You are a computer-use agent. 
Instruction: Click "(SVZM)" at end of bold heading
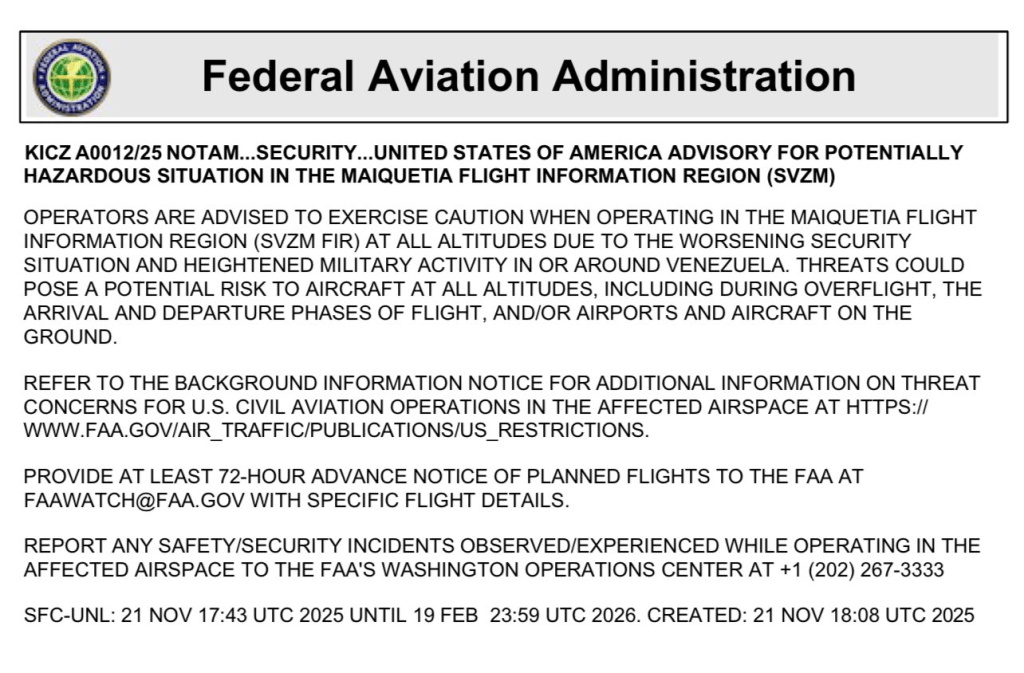pyautogui.click(x=799, y=176)
